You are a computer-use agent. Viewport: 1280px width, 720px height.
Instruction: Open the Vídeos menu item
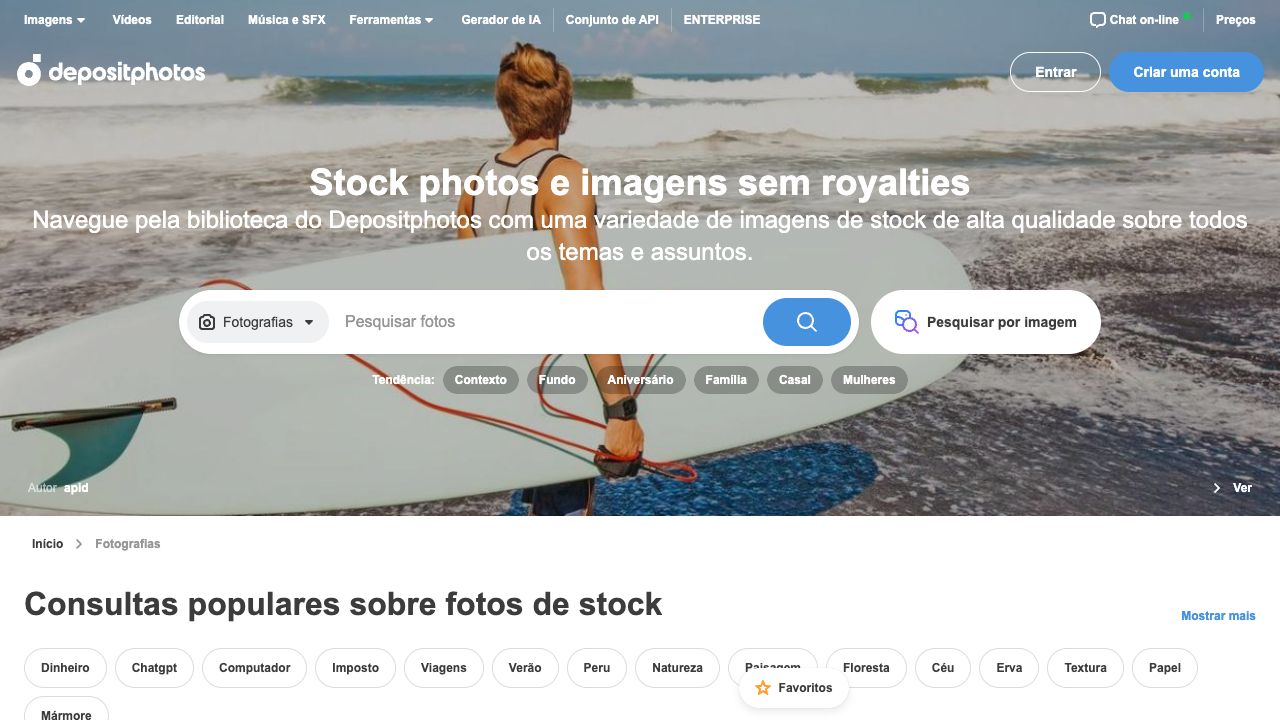coord(132,20)
